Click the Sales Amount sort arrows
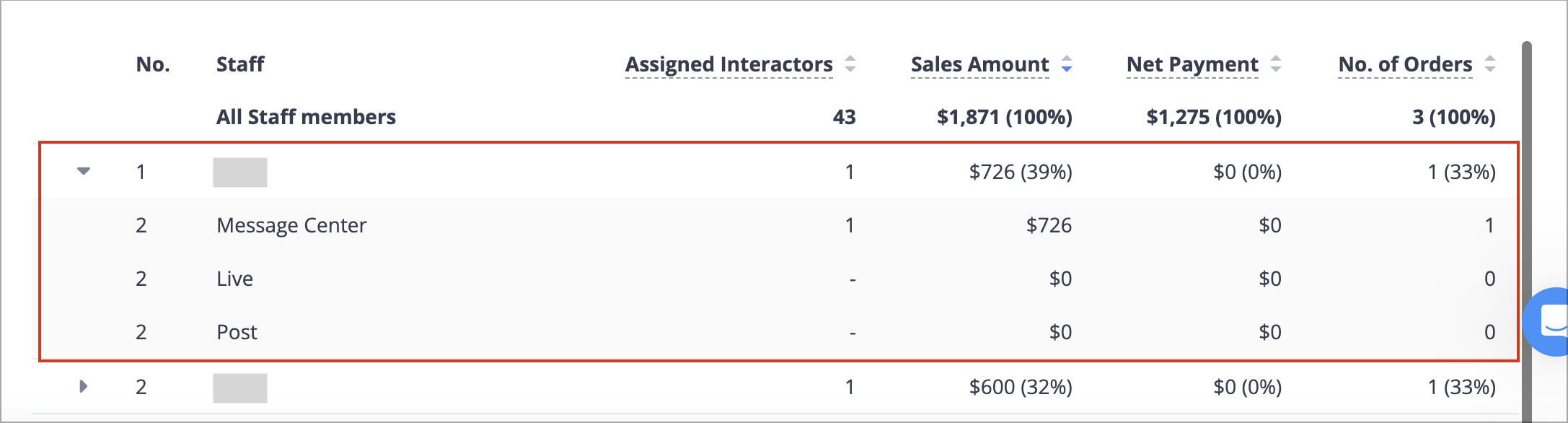Image resolution: width=1568 pixels, height=423 pixels. coord(1067,64)
